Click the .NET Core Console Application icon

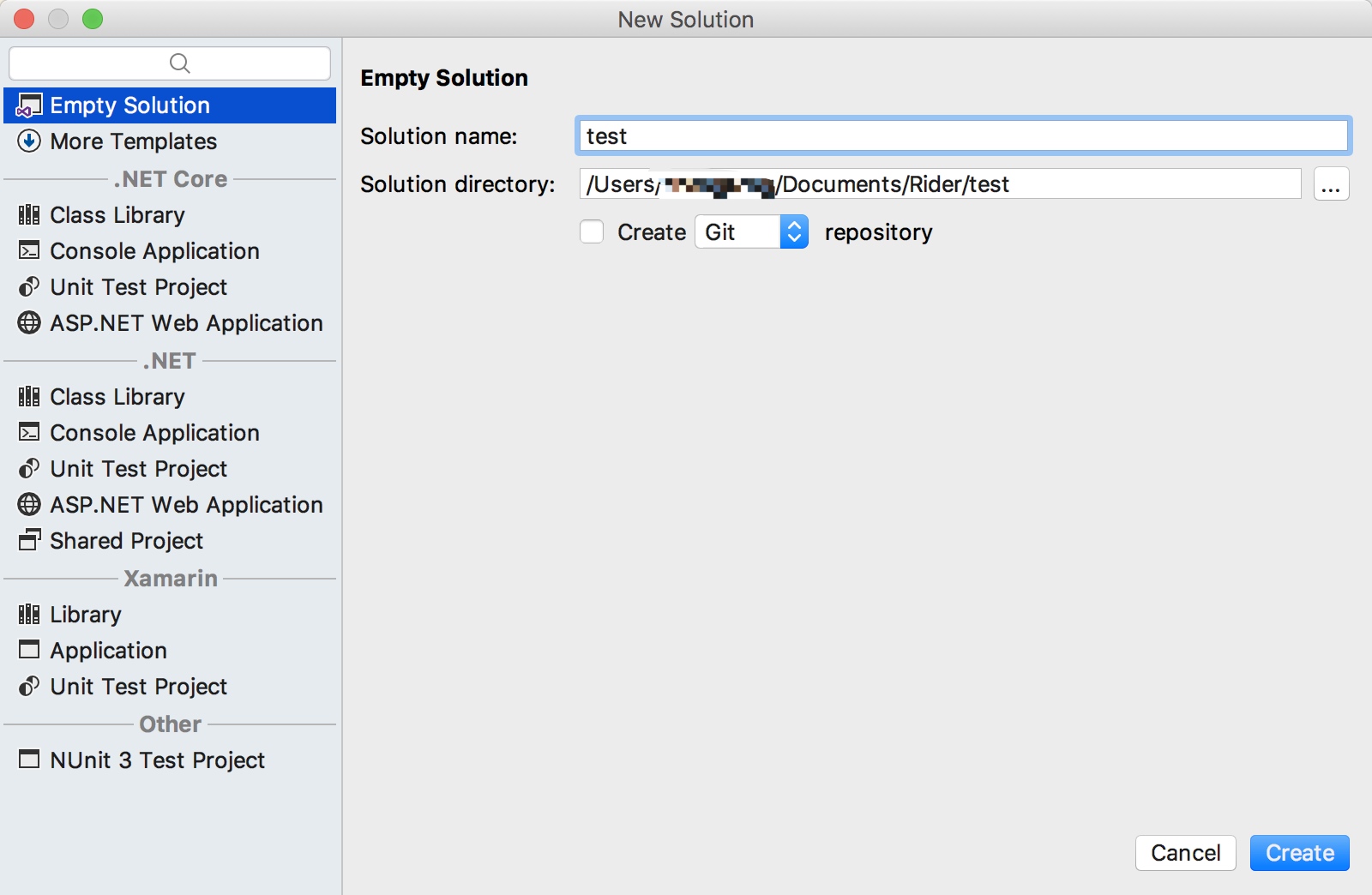pos(29,251)
